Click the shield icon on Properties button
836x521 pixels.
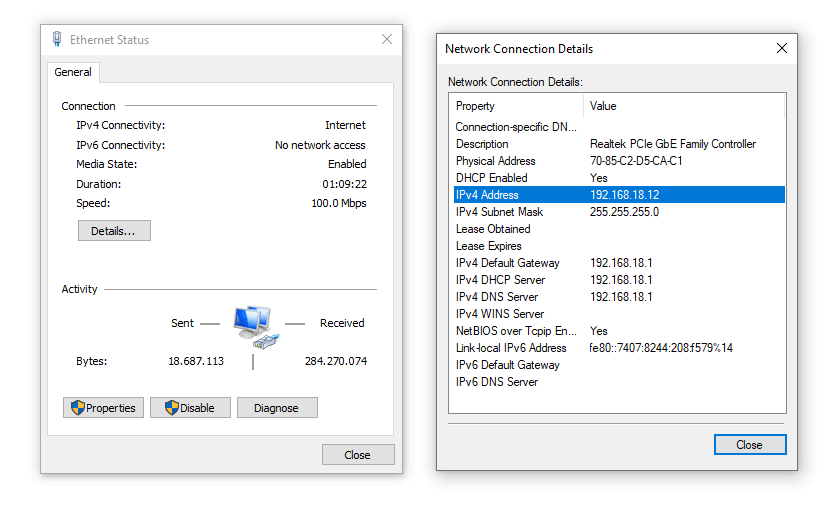pyautogui.click(x=77, y=408)
